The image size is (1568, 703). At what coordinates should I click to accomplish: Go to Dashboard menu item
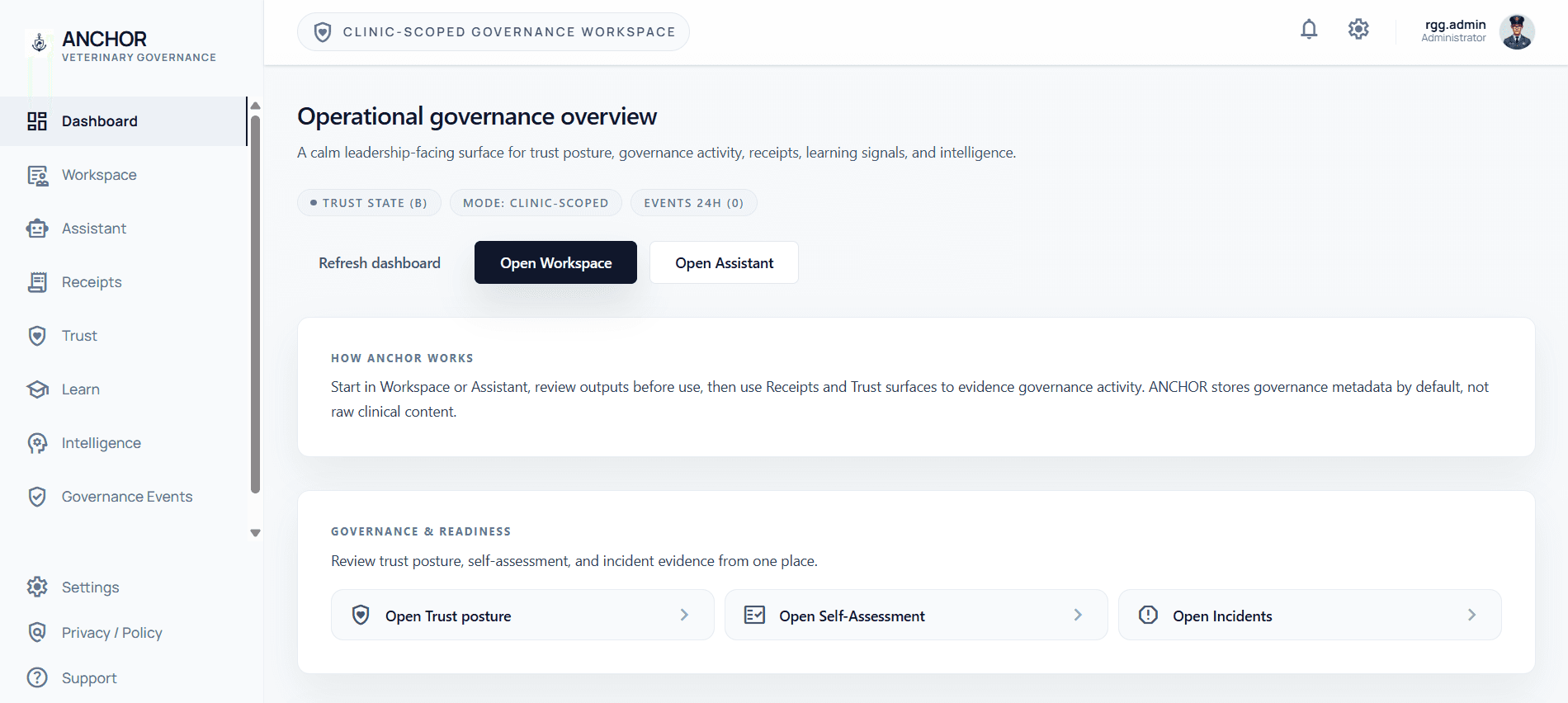(x=124, y=121)
